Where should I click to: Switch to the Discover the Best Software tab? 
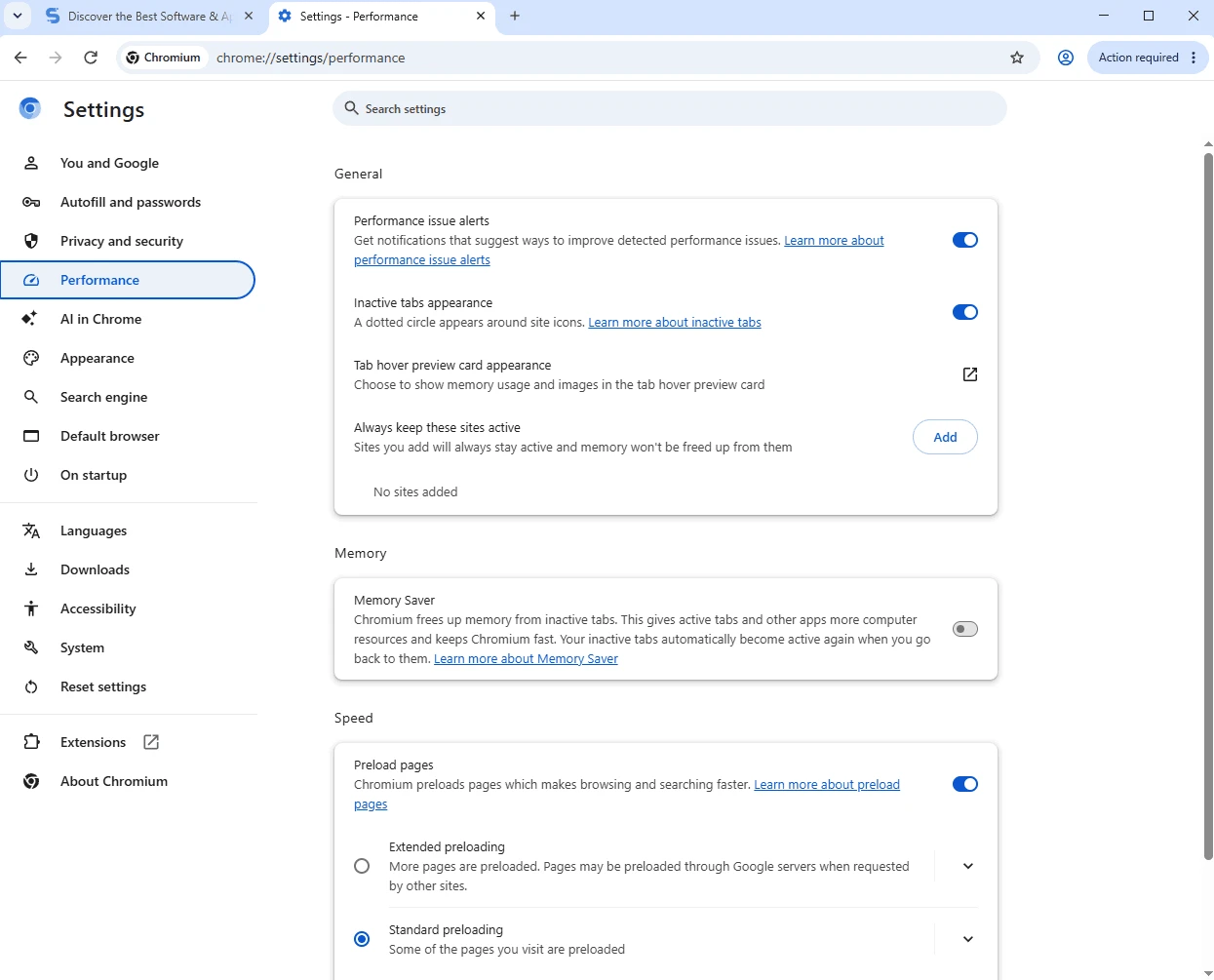click(x=150, y=17)
